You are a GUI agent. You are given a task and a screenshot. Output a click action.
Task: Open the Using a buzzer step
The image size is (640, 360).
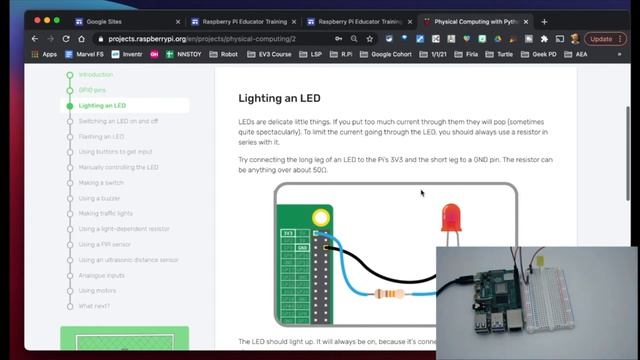(x=99, y=198)
